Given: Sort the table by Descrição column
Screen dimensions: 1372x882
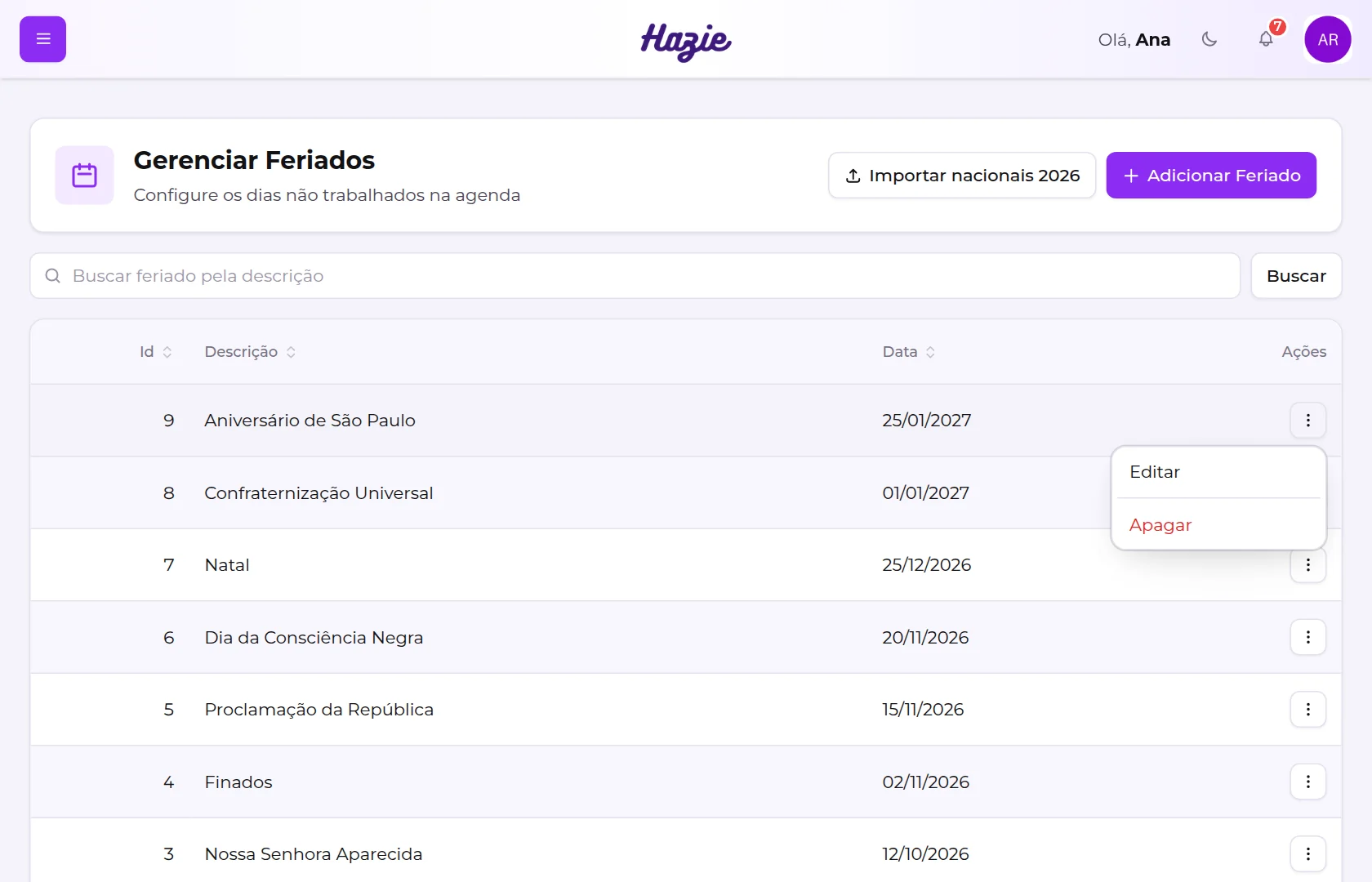Looking at the screenshot, I should tap(250, 352).
